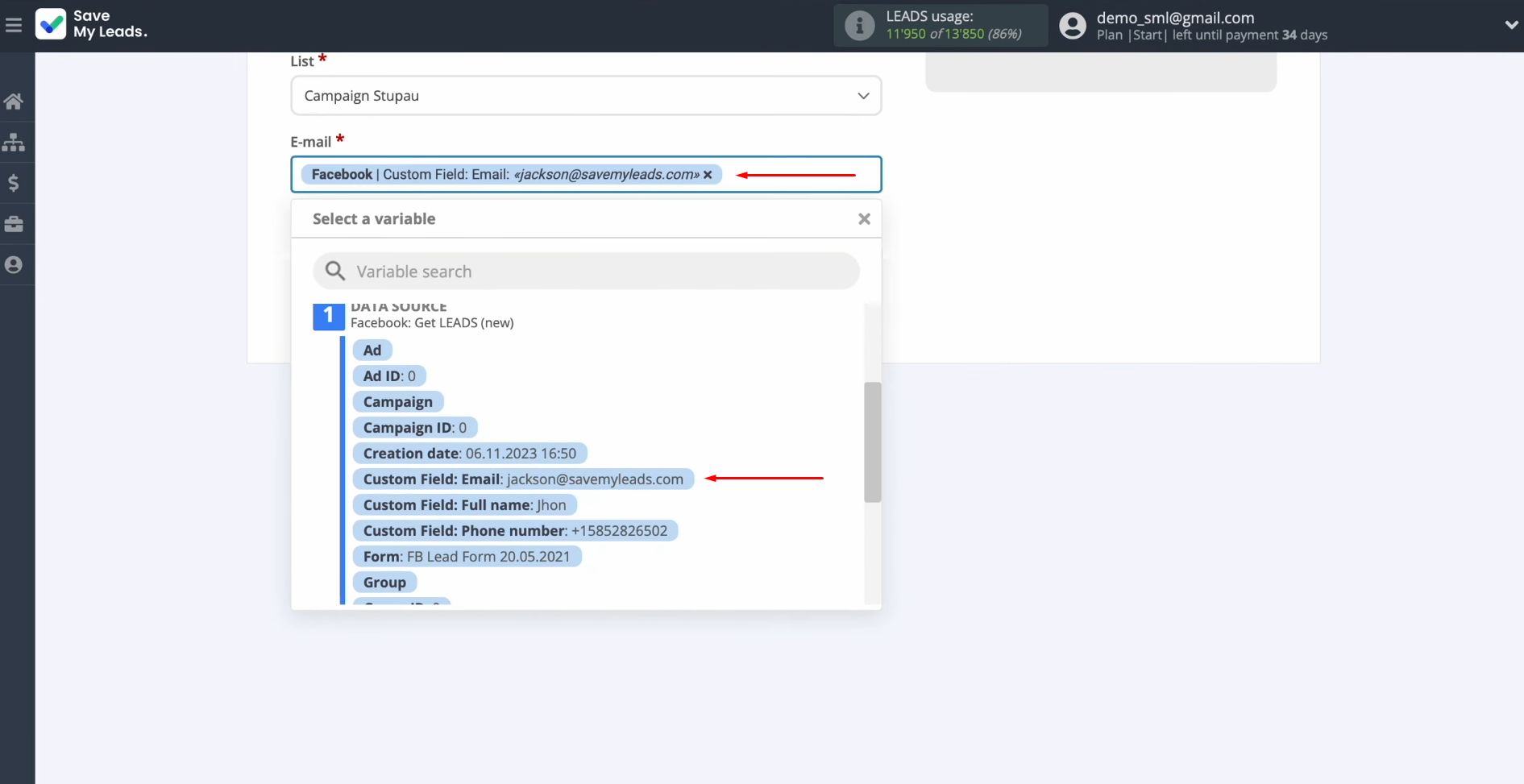Open the briefcase services icon
Viewport: 1524px width, 784px height.
[x=14, y=224]
